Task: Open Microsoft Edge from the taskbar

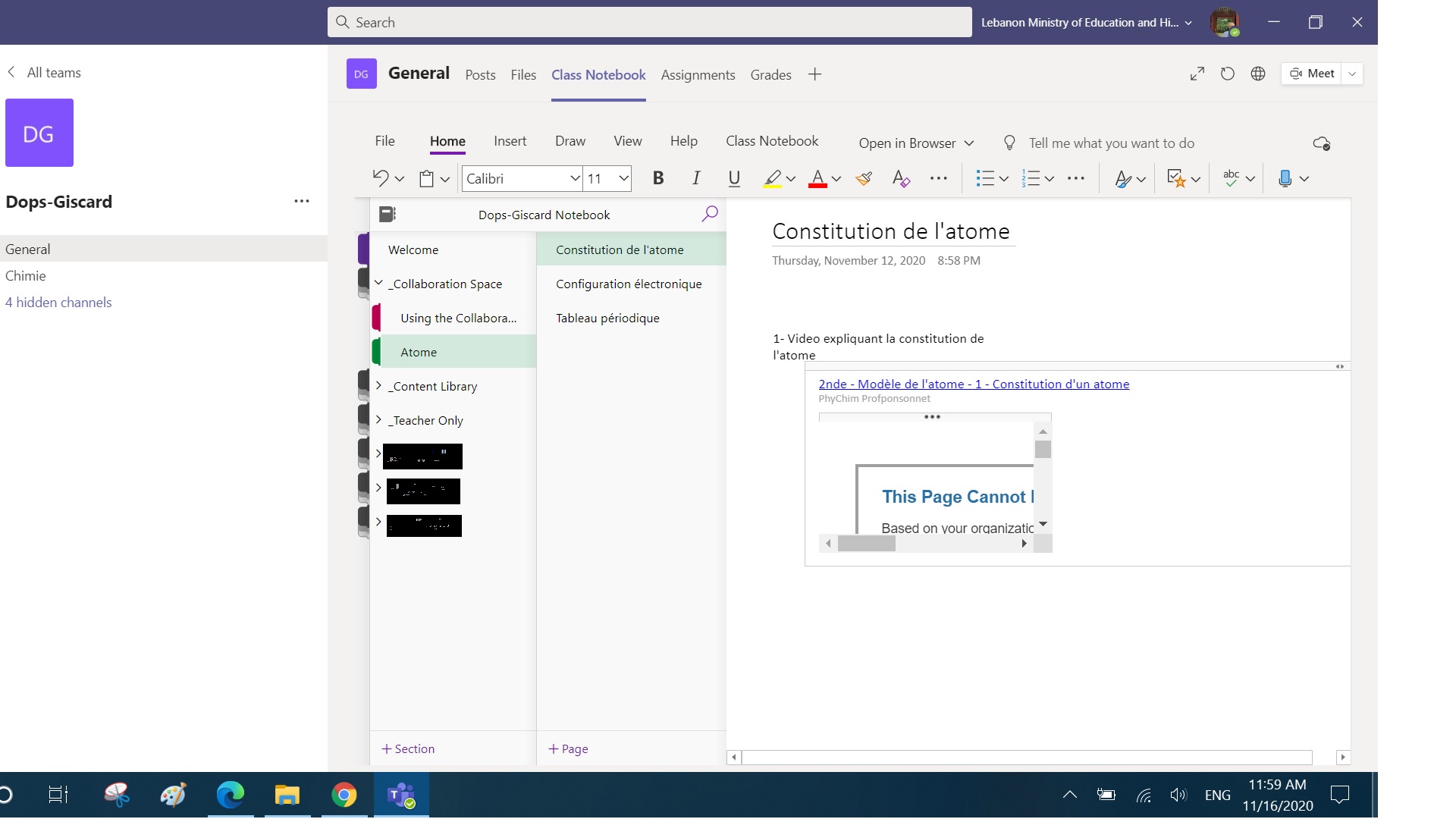Action: tap(231, 795)
